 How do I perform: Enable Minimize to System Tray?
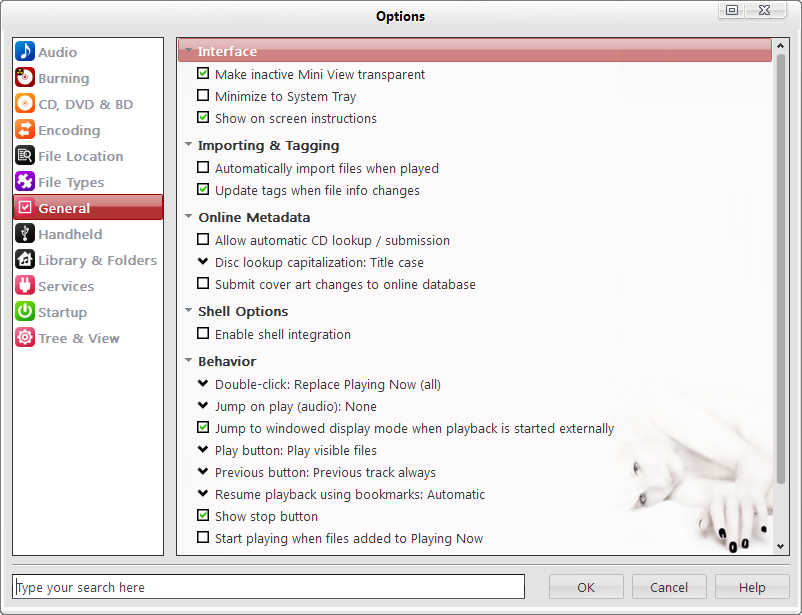coord(203,96)
